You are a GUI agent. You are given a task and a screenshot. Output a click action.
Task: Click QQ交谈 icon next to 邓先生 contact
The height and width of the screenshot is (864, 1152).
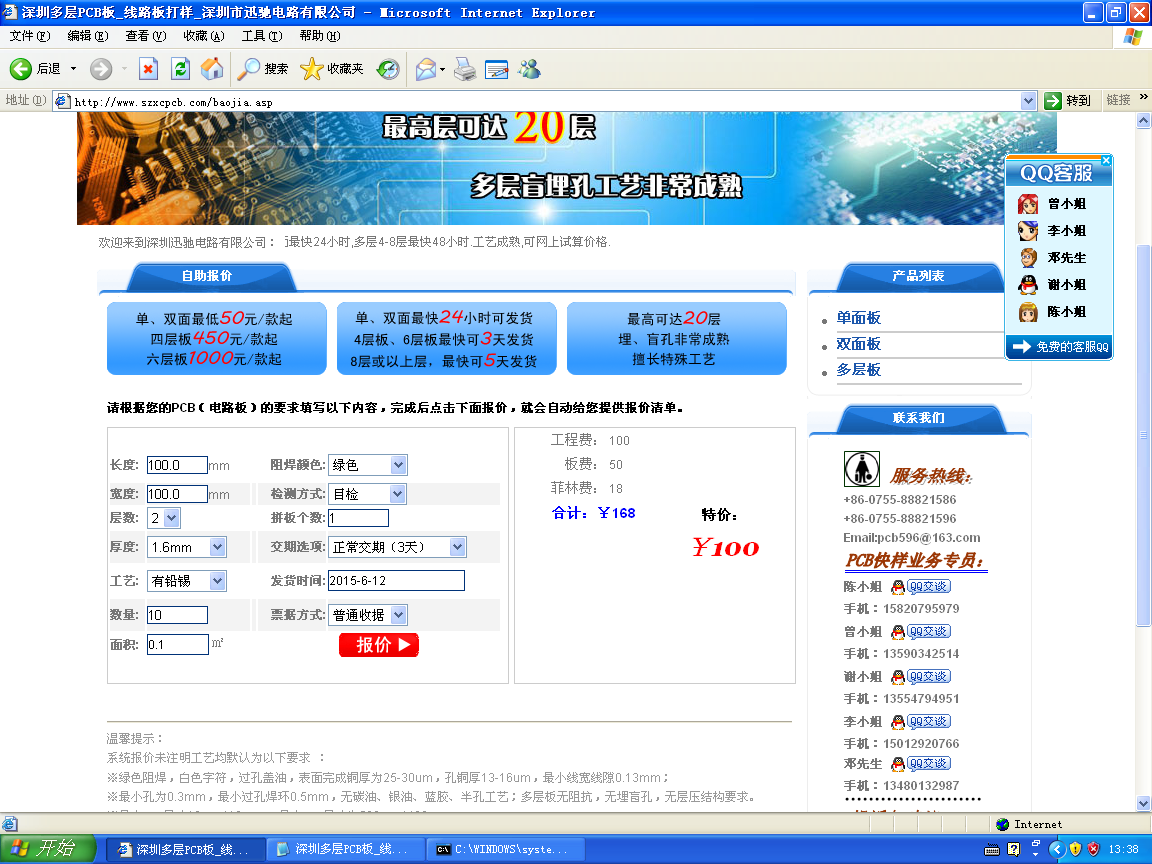click(921, 764)
